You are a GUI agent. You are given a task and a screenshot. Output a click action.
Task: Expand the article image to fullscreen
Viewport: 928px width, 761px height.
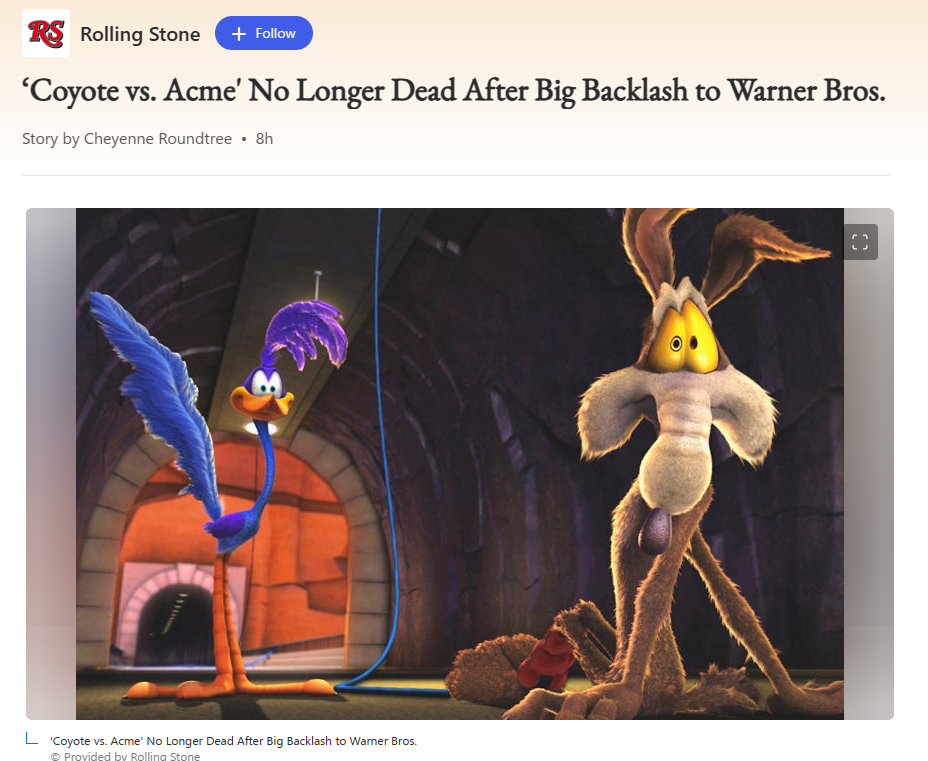click(860, 242)
